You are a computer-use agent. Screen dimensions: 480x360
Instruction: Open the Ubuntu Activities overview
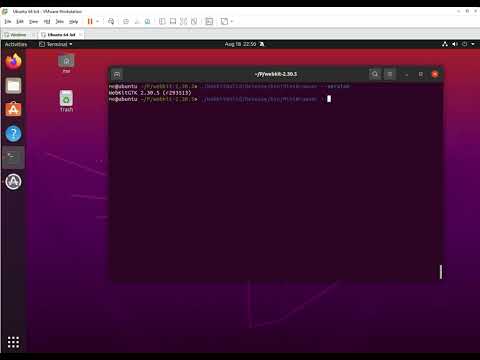16,44
